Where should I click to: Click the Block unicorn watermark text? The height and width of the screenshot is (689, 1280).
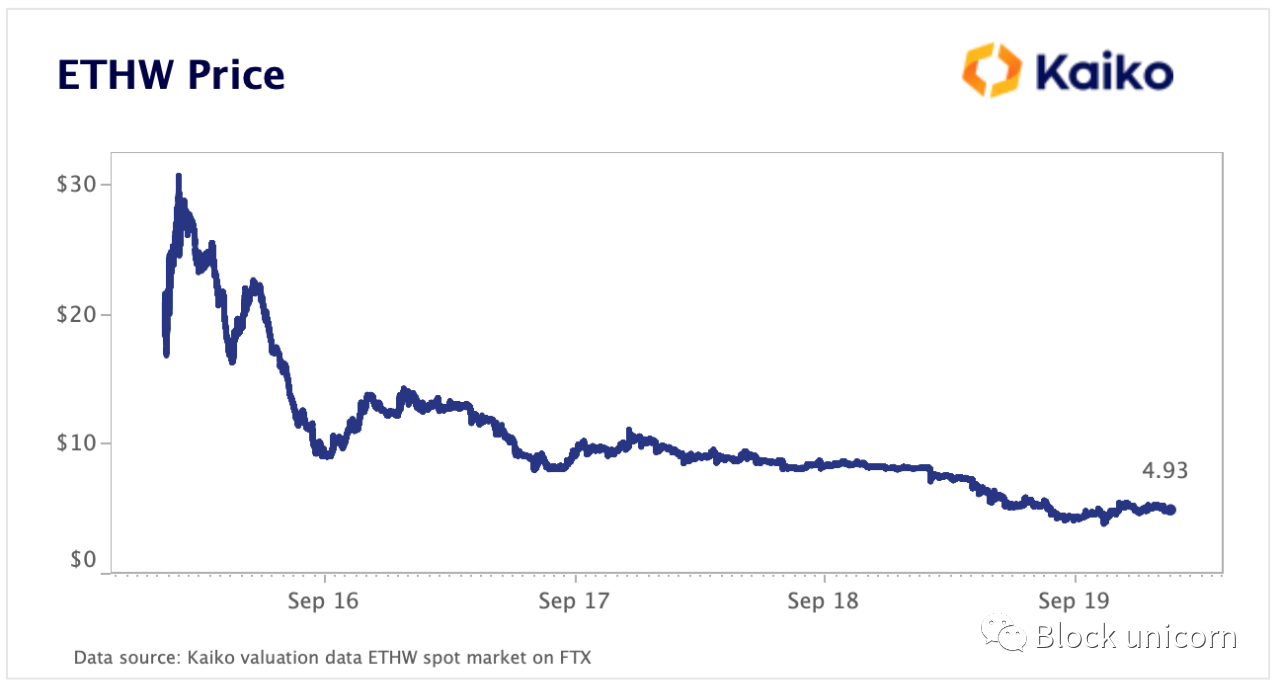coord(1136,636)
